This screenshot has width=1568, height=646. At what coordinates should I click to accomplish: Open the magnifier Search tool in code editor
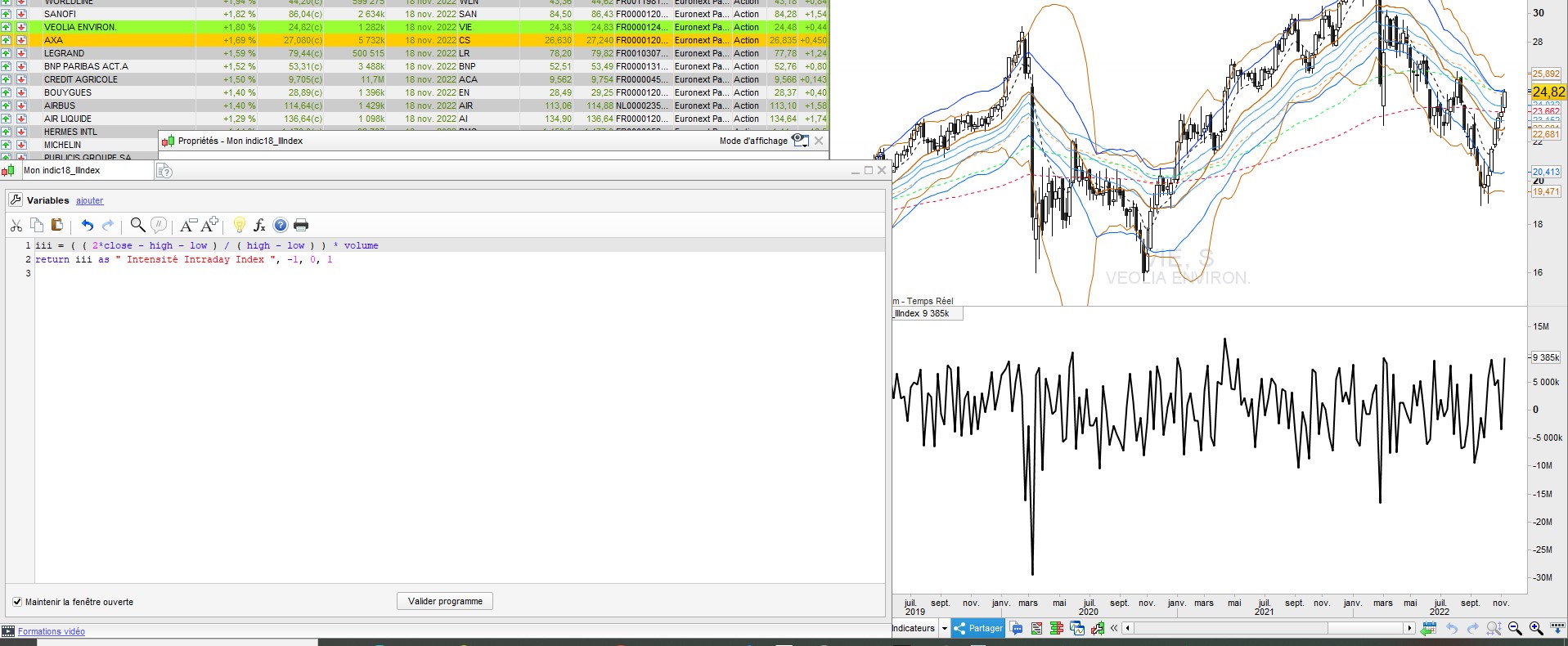click(x=137, y=226)
